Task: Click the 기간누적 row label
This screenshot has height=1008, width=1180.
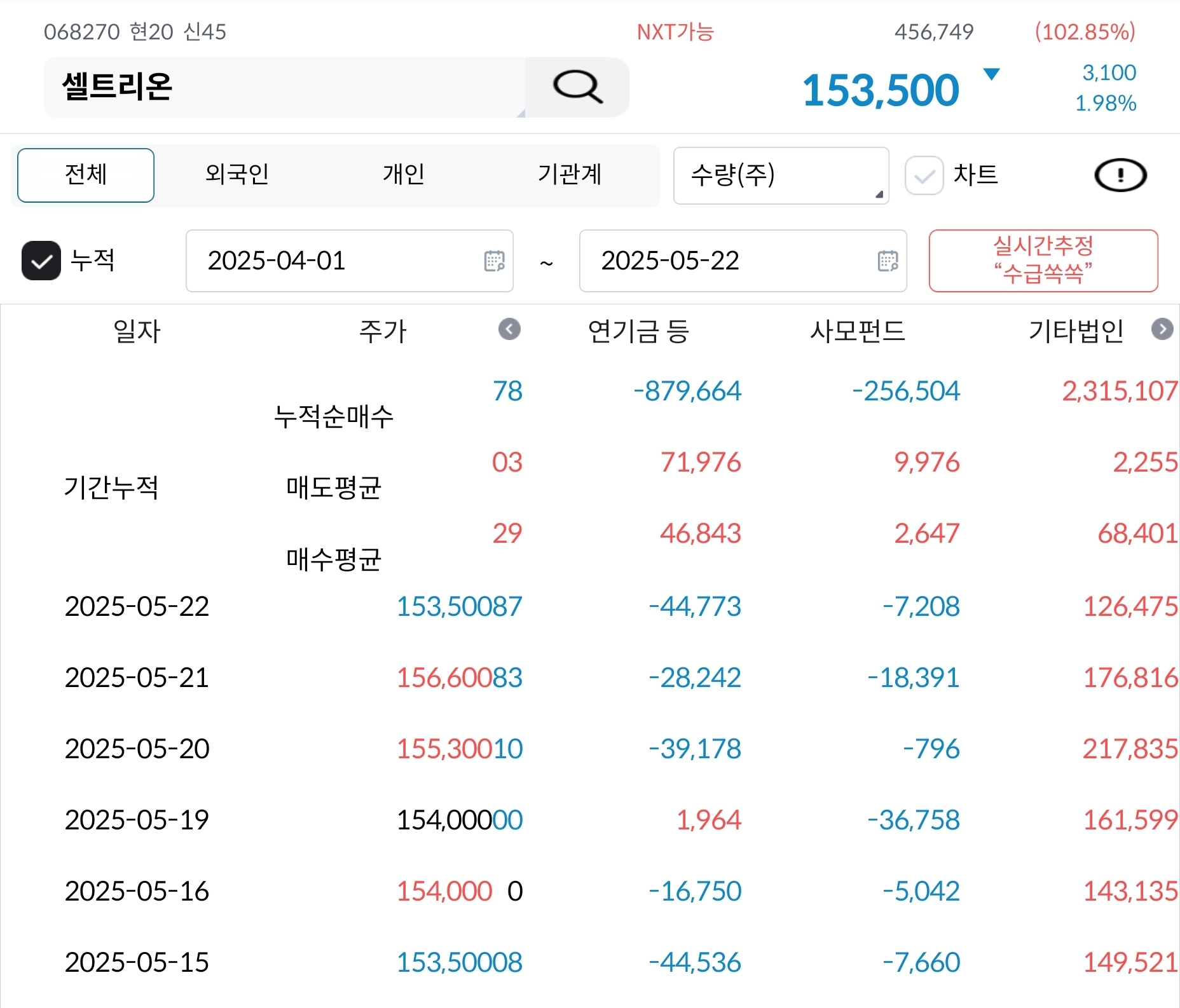Action: click(x=111, y=487)
